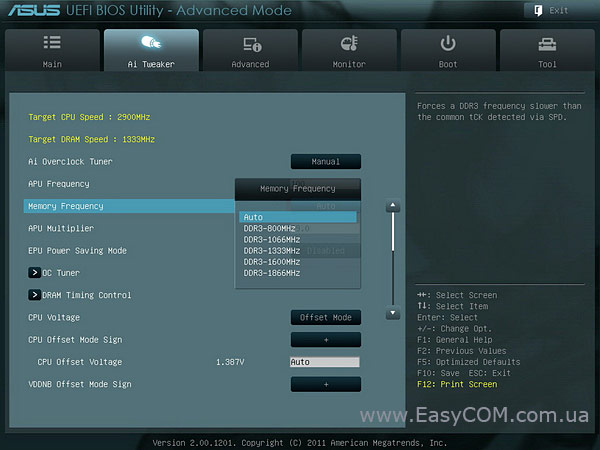This screenshot has height=450, width=600.
Task: Open the DRAM Timing Control arrow icon
Action: [34, 295]
